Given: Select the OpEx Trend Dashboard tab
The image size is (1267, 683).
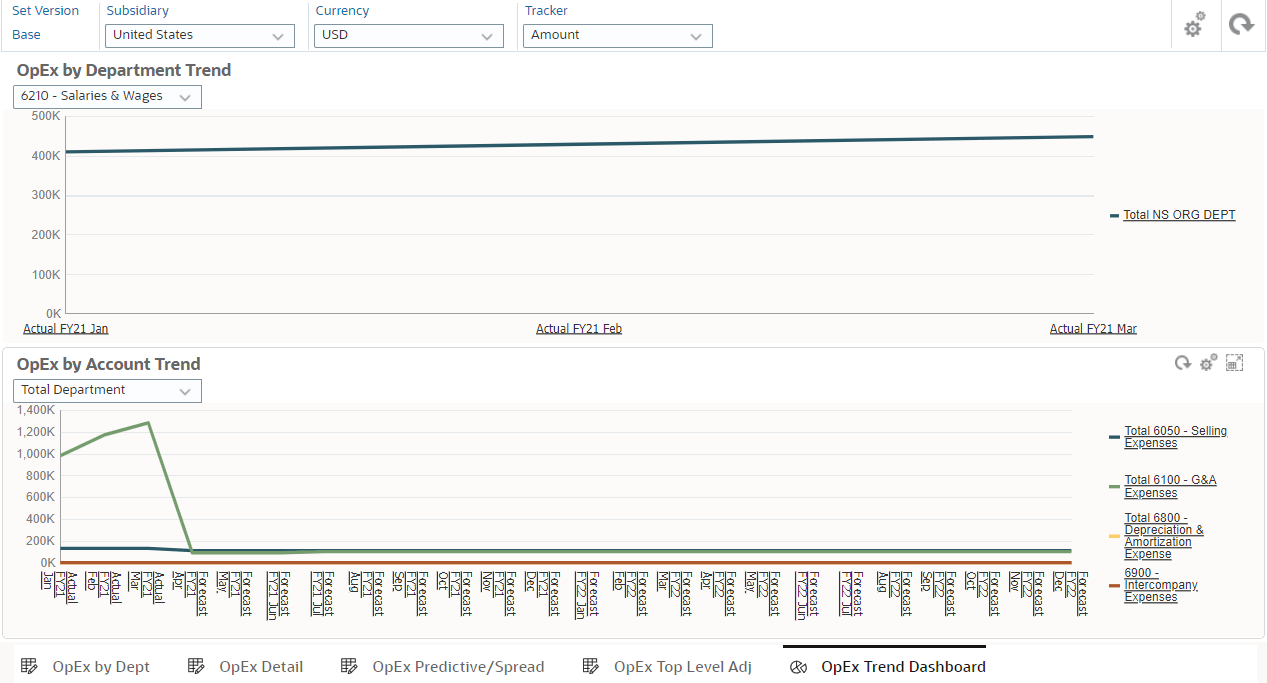Looking at the screenshot, I should pyautogui.click(x=888, y=667).
